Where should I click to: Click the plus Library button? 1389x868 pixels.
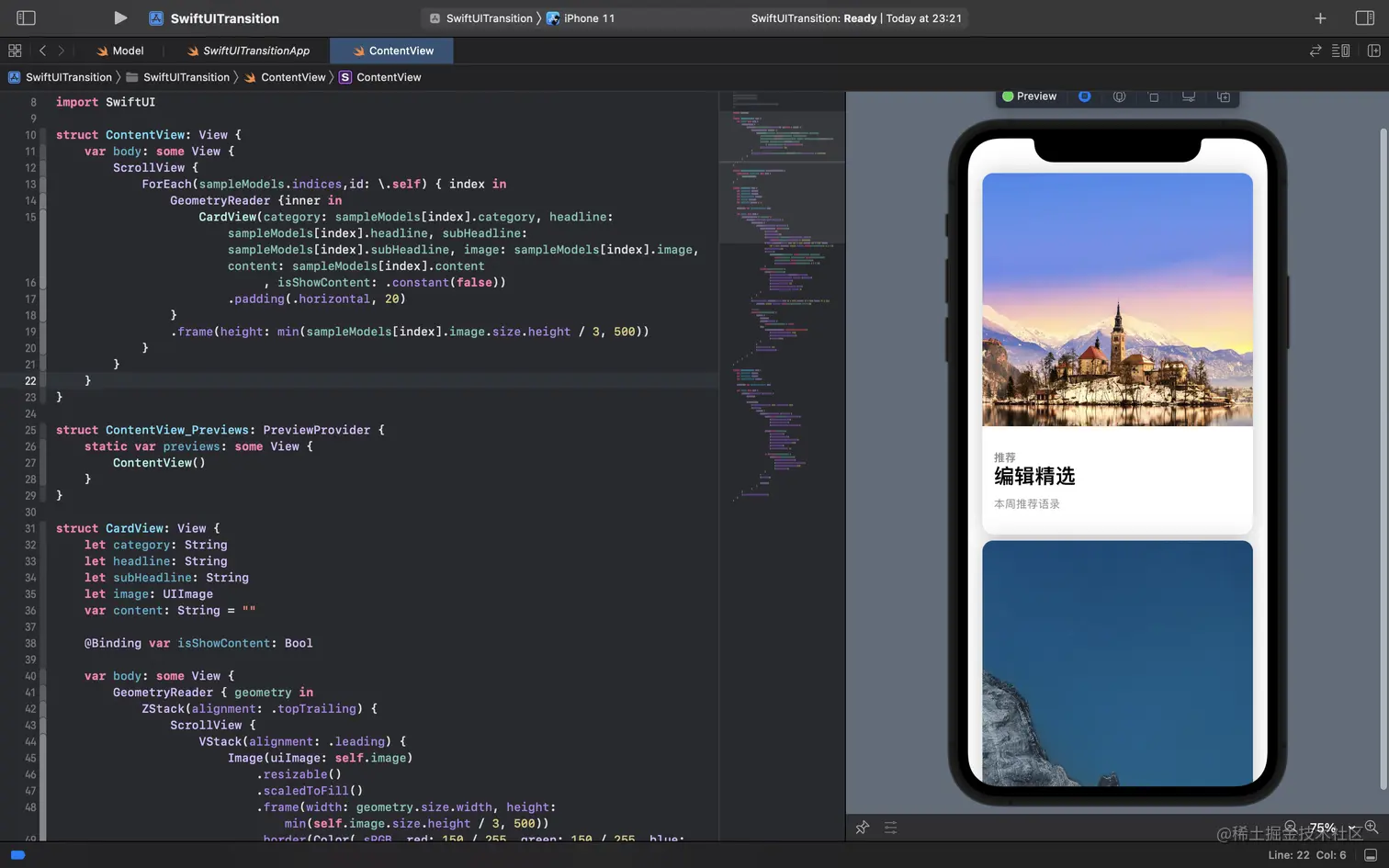1320,18
